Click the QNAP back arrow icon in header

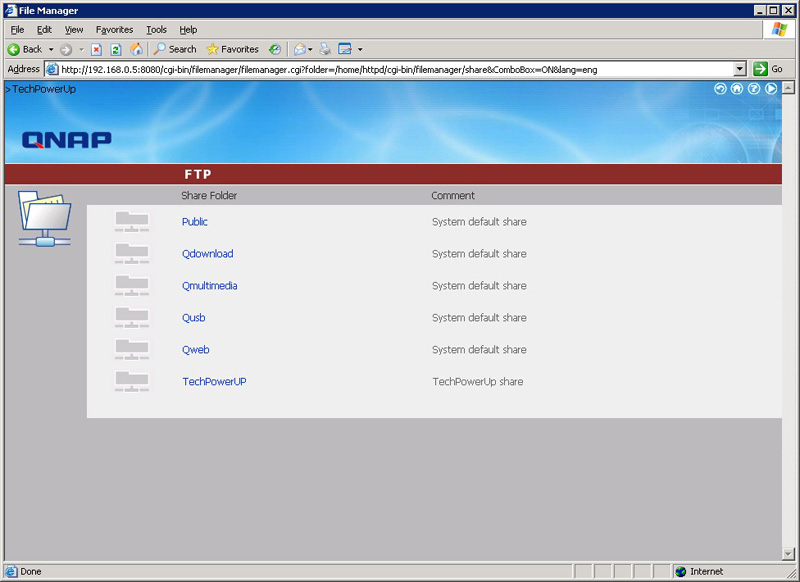(720, 89)
